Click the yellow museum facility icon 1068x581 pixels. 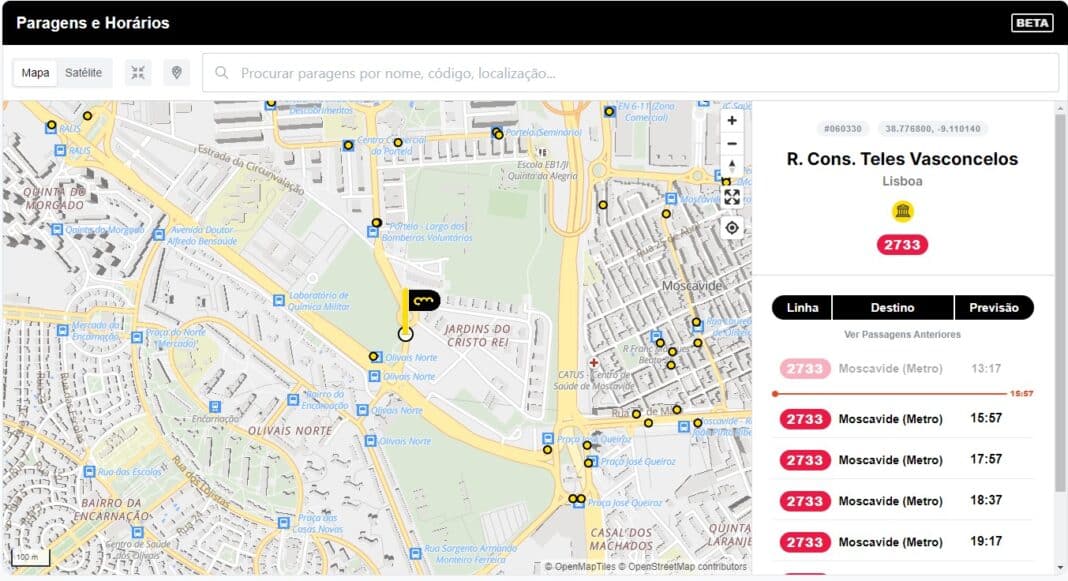[903, 211]
